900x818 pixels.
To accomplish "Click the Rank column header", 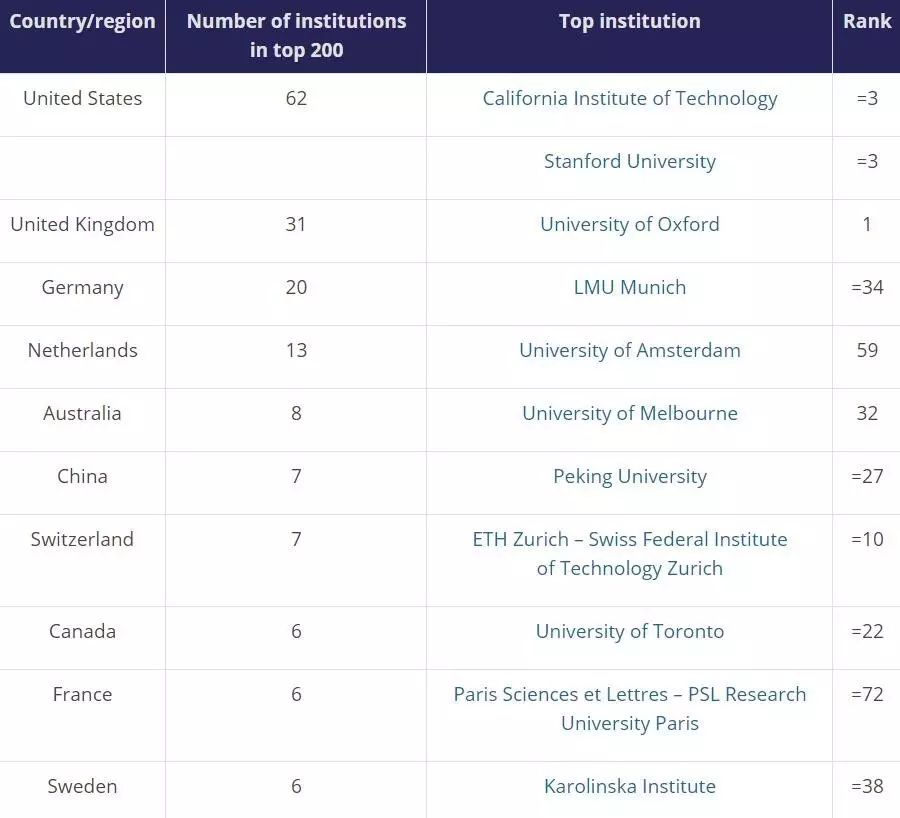I will [866, 21].
